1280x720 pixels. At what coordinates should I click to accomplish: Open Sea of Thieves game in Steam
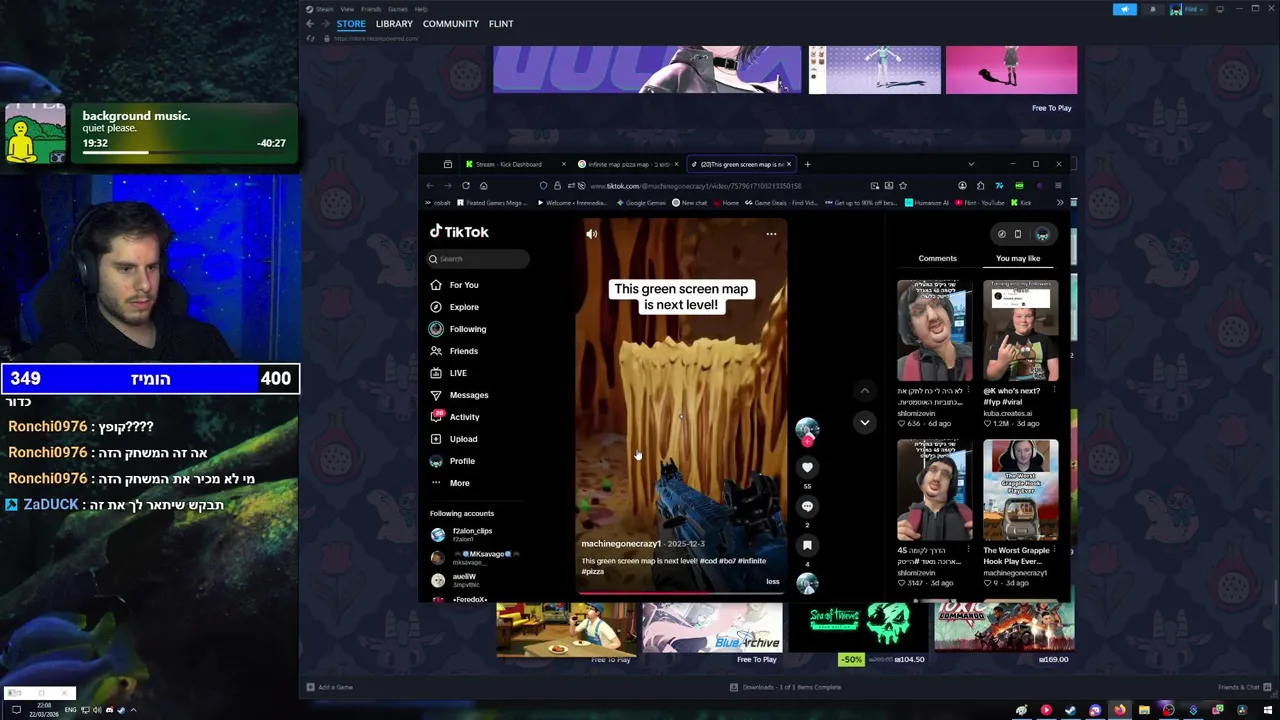857,628
